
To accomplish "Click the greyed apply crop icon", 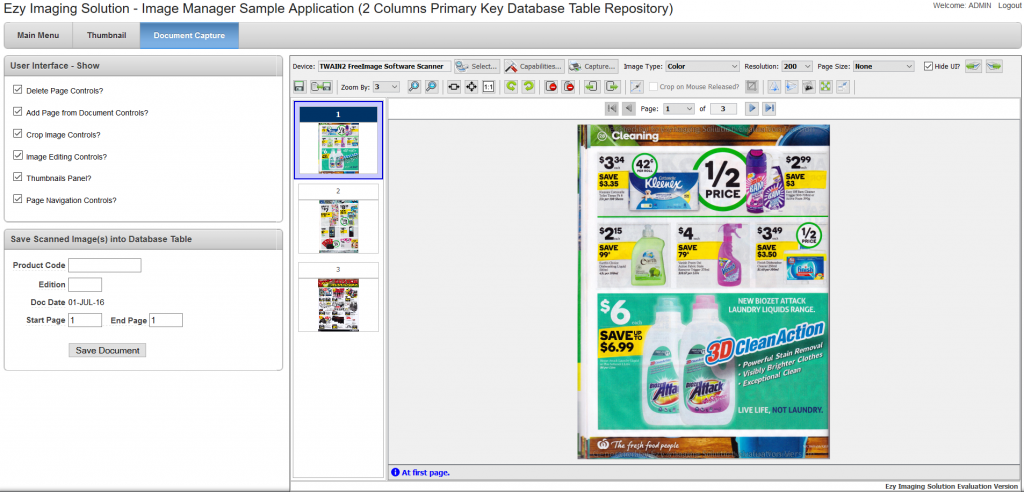I will (752, 86).
